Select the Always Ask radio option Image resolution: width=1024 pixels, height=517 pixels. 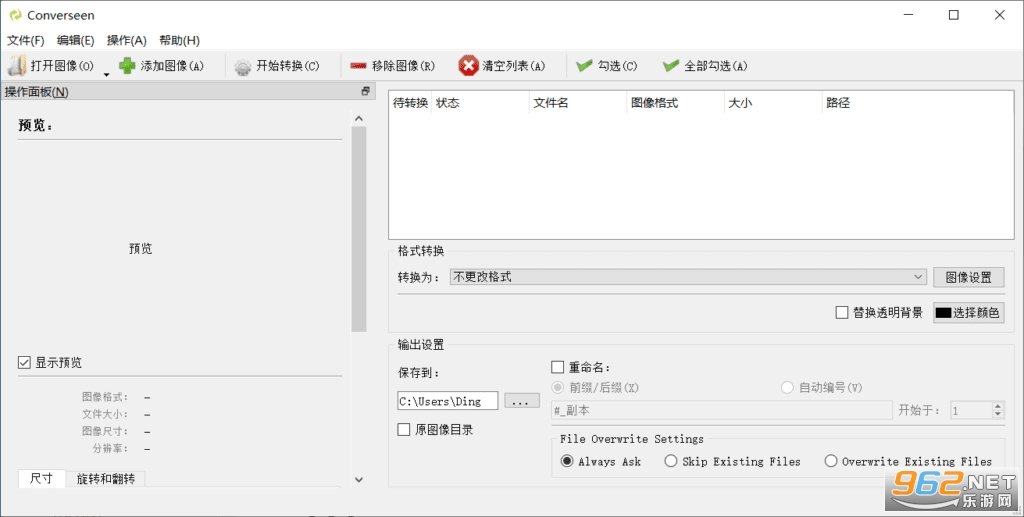[x=567, y=462]
